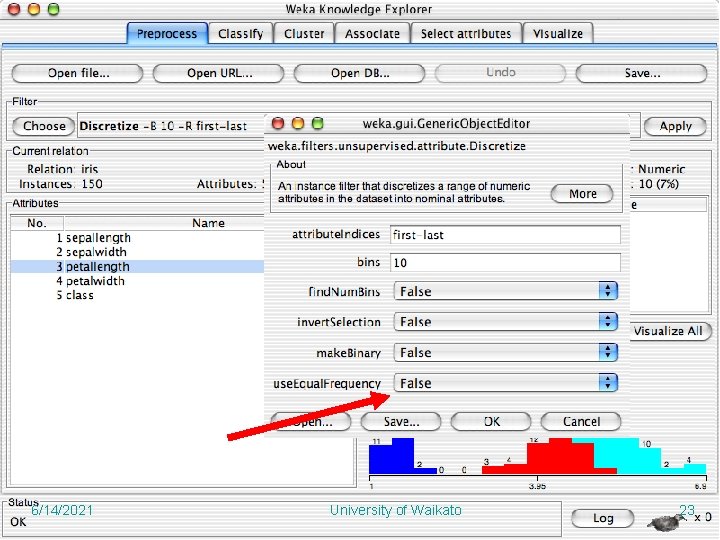Screen dimensions: 720x540
Task: Apply the Discretize filter
Action: [x=675, y=126]
